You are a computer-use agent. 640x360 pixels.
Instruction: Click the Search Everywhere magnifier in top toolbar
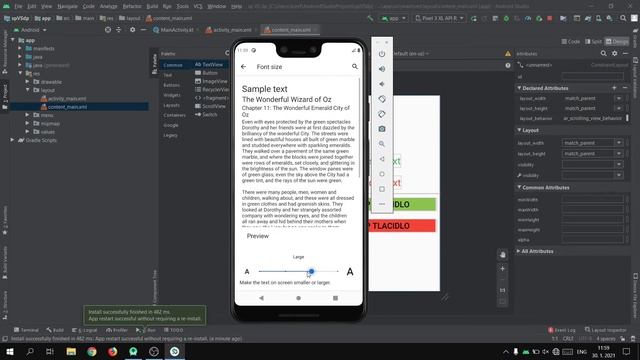623,18
